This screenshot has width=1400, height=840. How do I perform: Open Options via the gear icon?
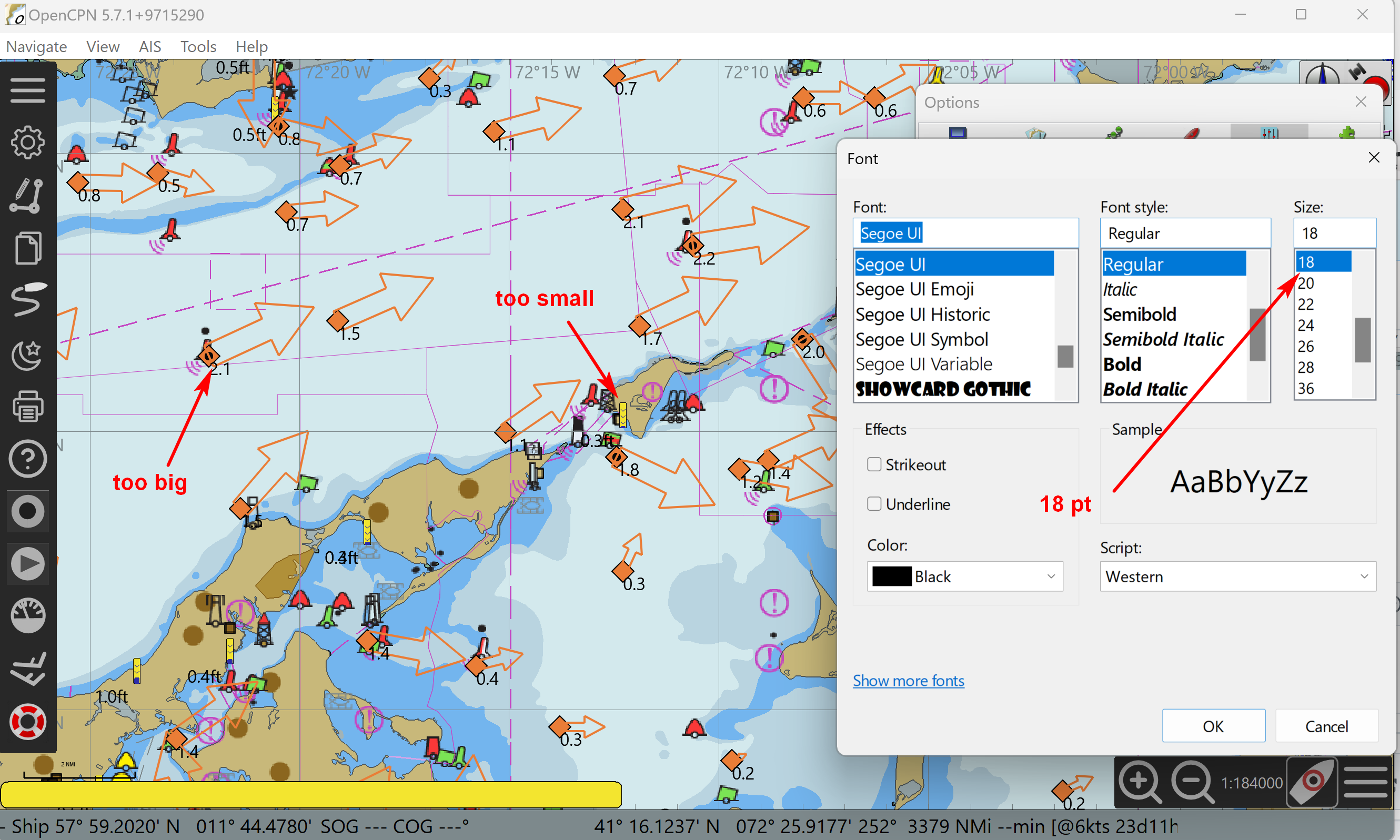pos(27,142)
